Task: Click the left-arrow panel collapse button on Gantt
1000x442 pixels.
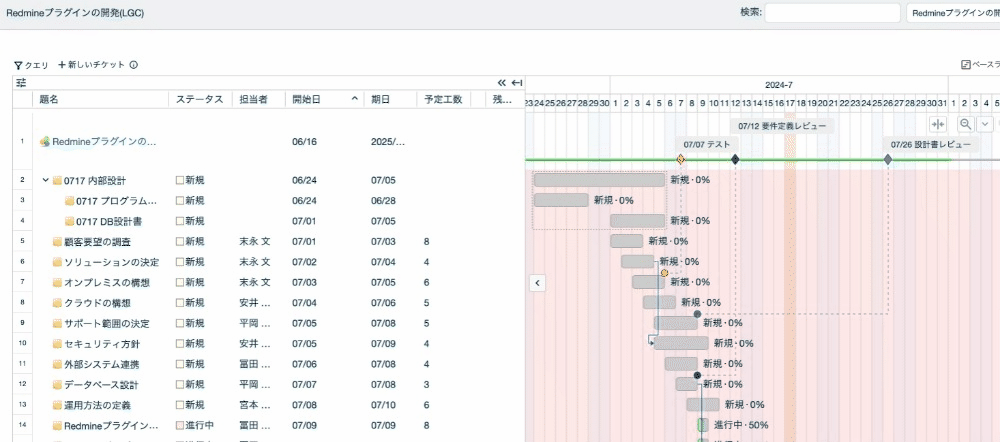Action: [538, 283]
